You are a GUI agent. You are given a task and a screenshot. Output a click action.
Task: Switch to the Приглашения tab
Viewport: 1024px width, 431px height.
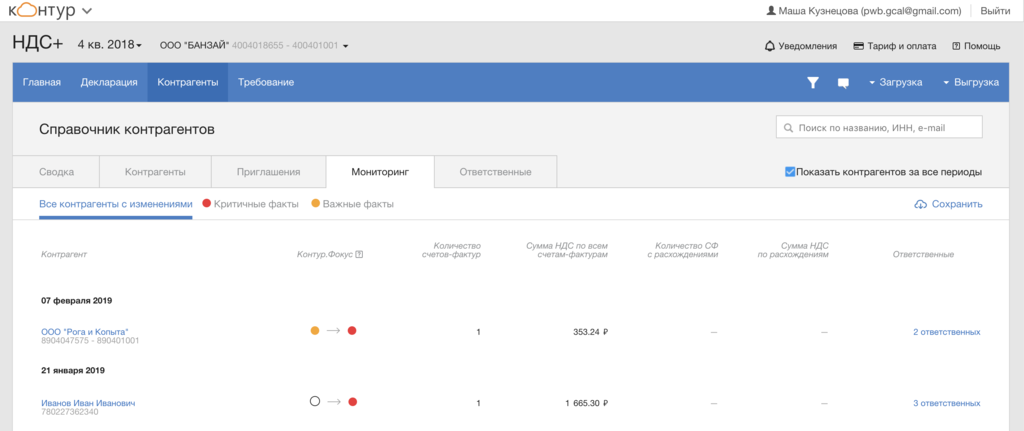tap(268, 172)
